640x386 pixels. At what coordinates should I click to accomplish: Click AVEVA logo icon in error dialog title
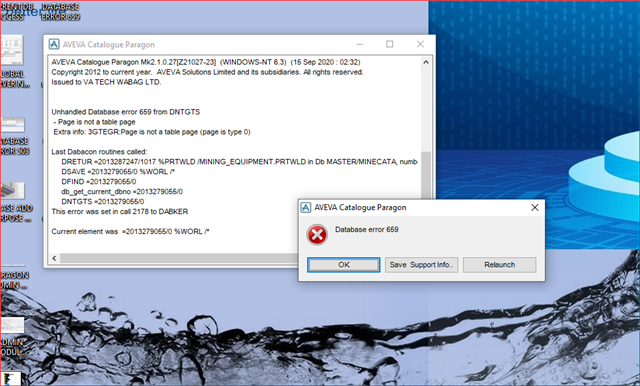click(306, 208)
